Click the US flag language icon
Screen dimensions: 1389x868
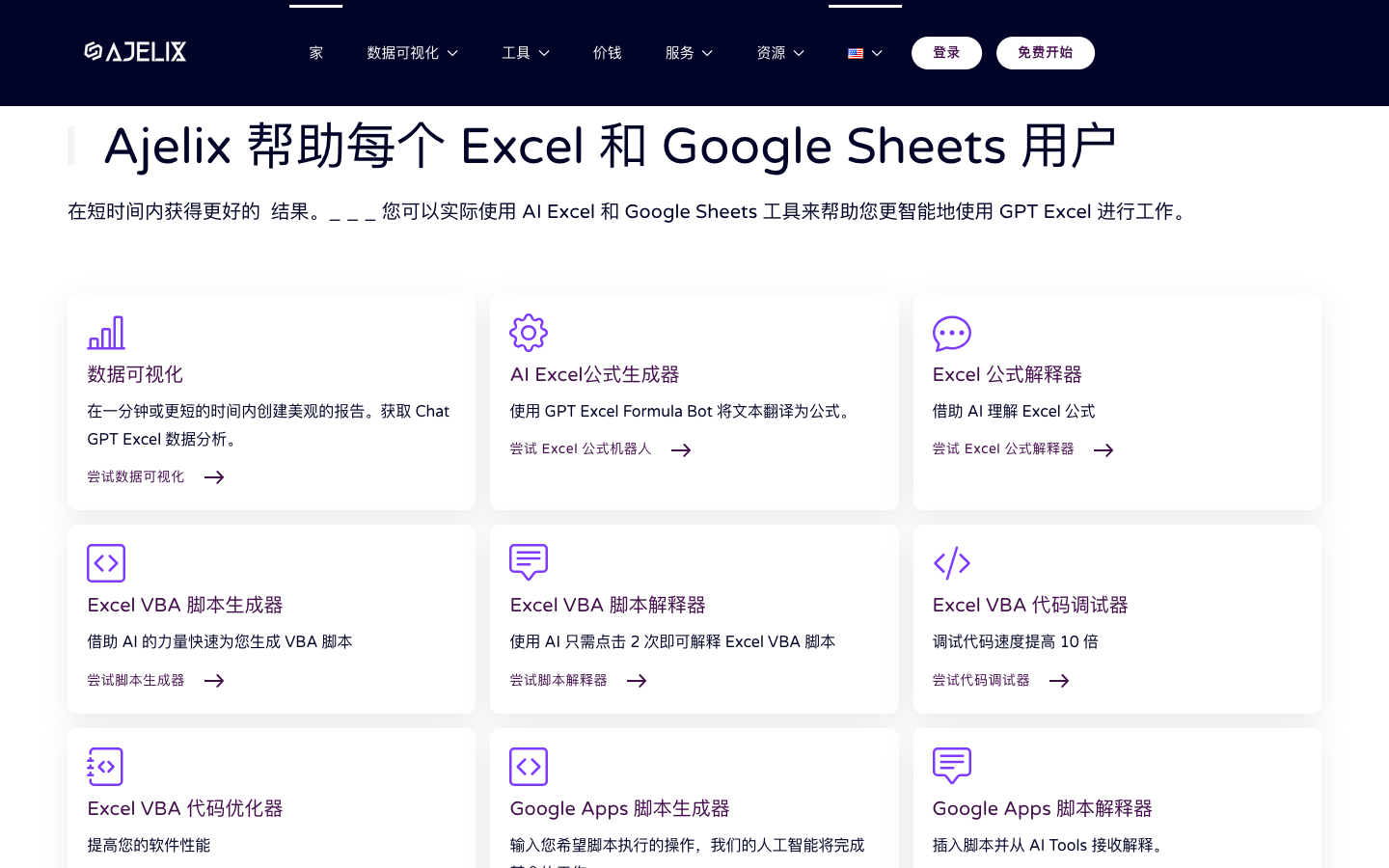(x=856, y=54)
